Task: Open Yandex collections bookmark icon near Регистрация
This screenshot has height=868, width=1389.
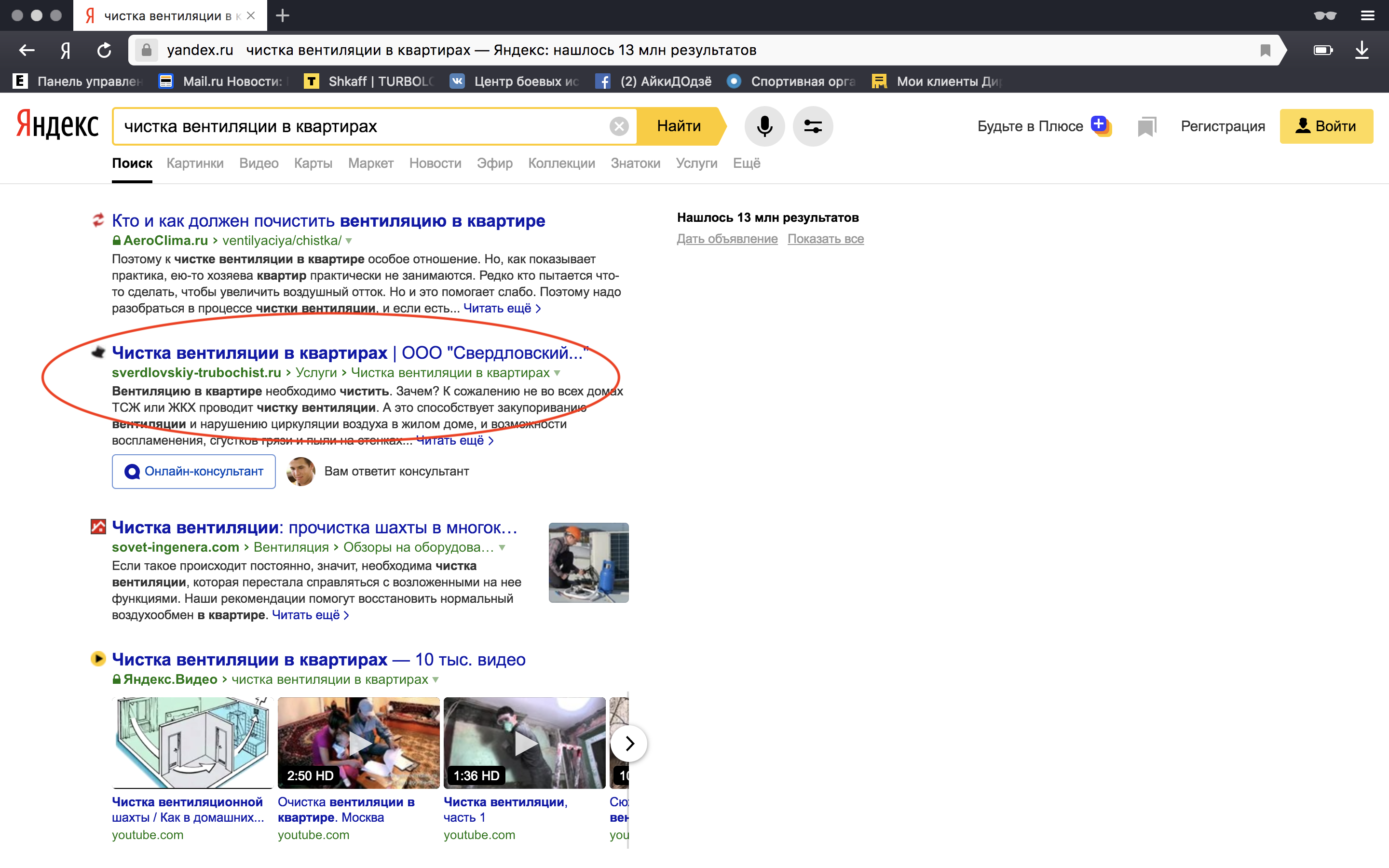Action: [1146, 126]
